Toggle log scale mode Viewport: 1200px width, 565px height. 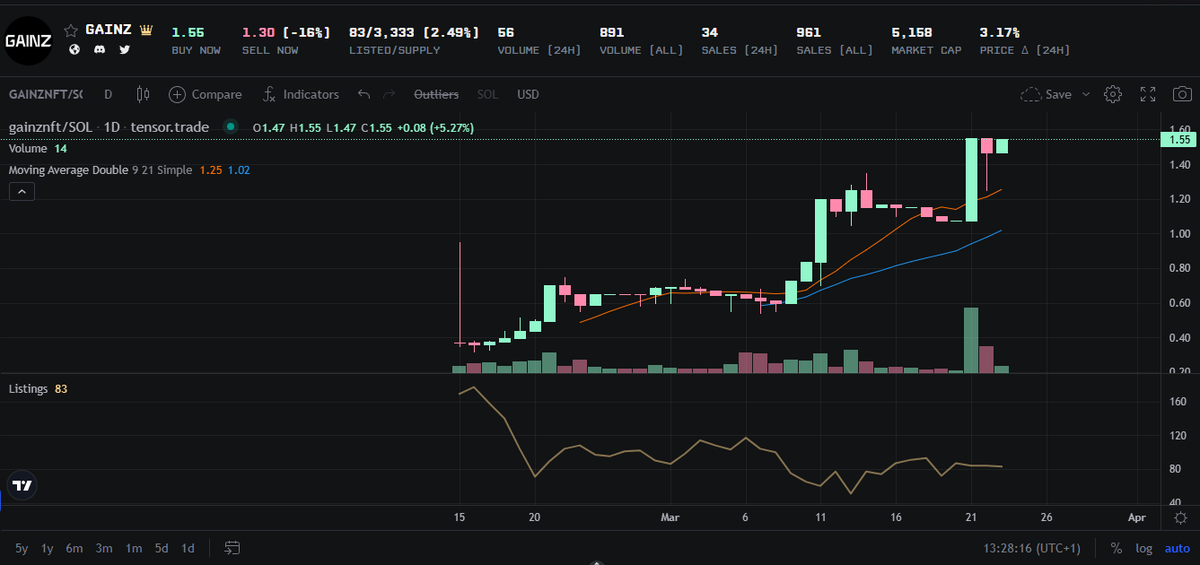pyautogui.click(x=1144, y=548)
